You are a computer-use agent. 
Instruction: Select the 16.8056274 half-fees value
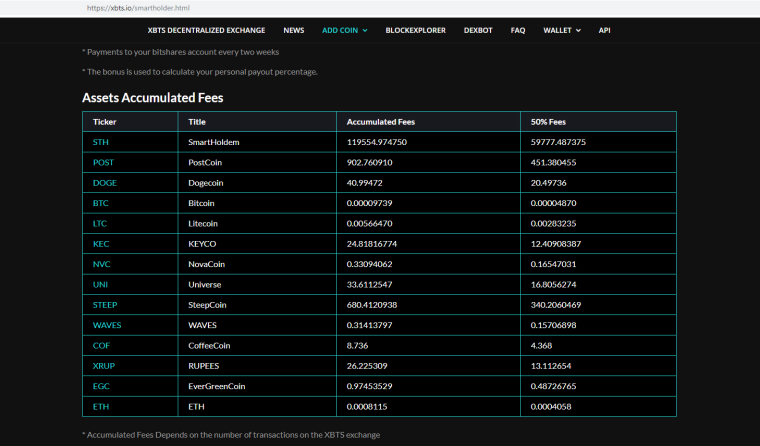coord(553,285)
